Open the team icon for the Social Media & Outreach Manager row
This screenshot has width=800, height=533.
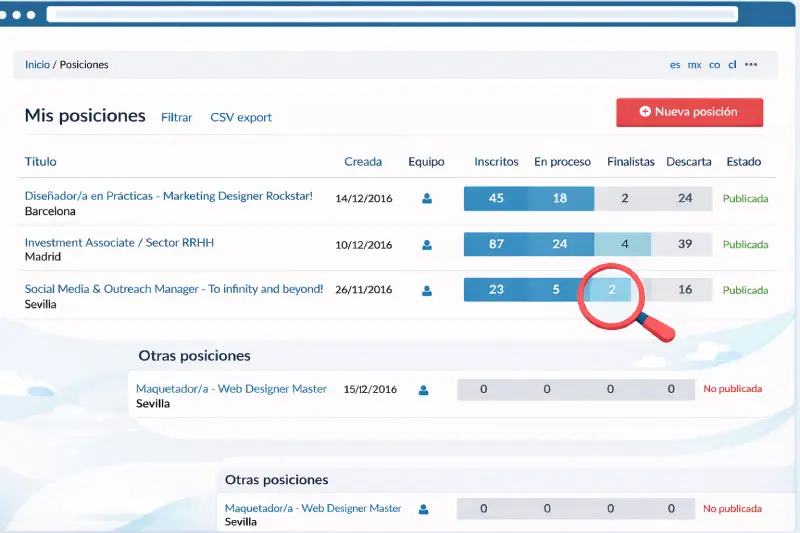(x=427, y=290)
